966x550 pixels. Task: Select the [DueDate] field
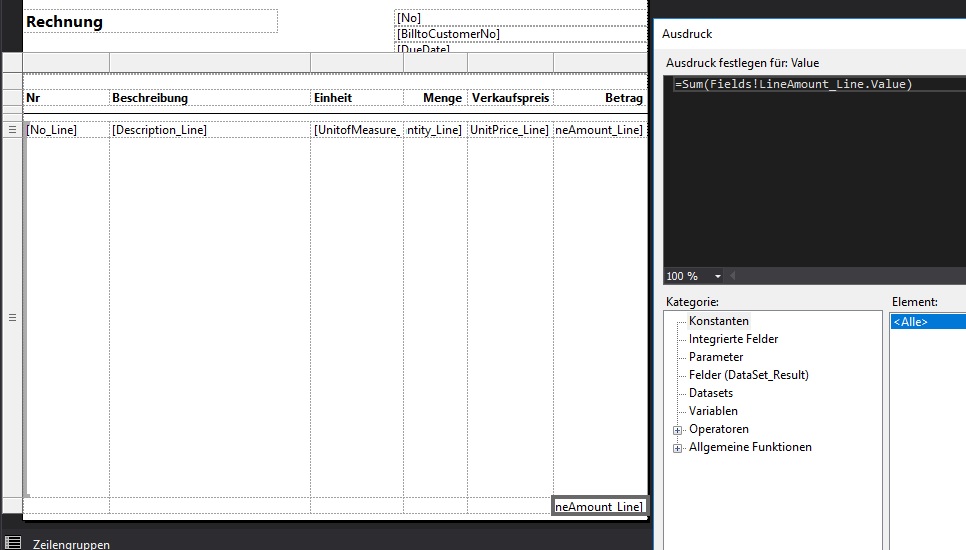[x=521, y=48]
